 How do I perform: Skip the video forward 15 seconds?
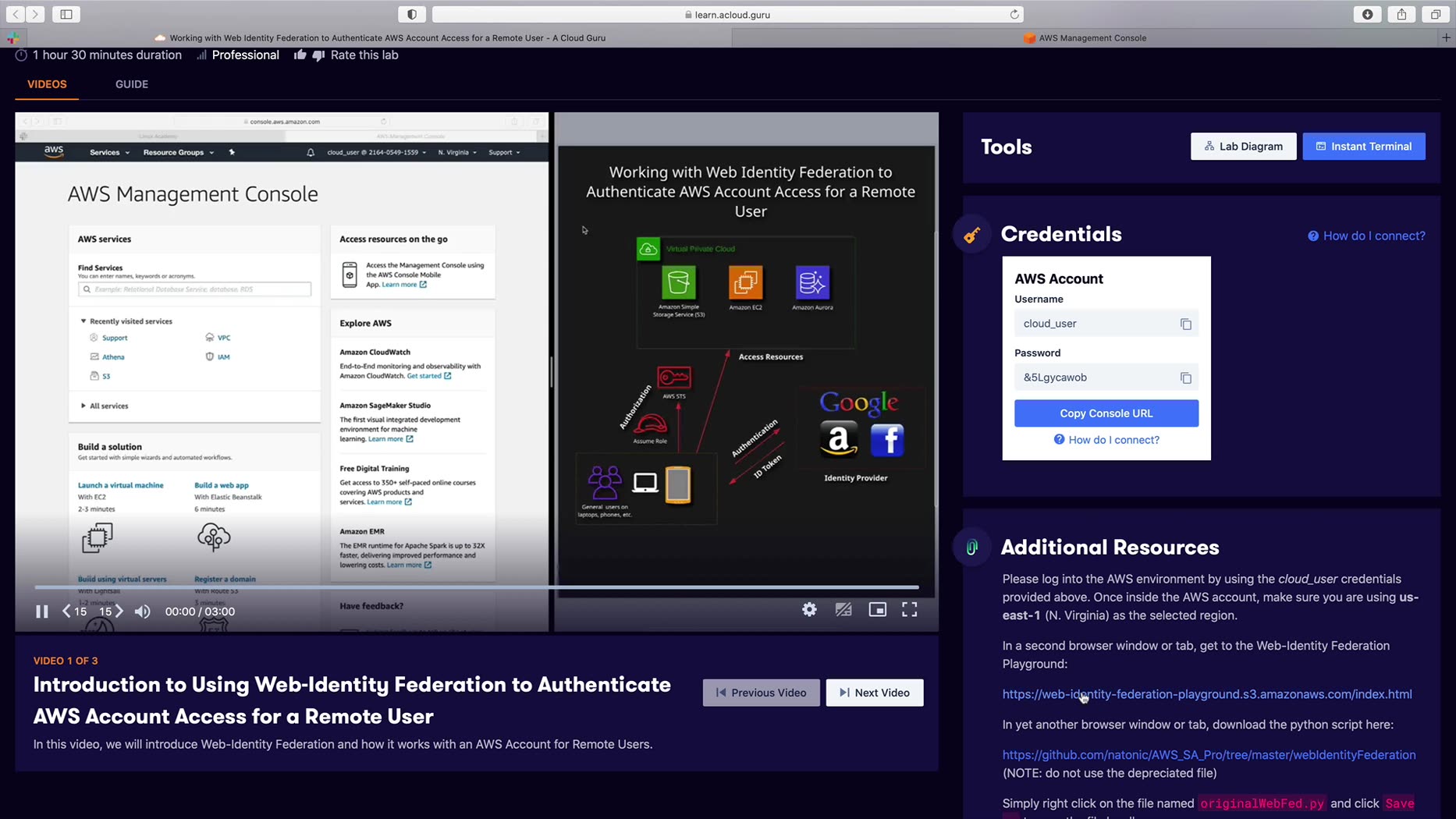112,612
